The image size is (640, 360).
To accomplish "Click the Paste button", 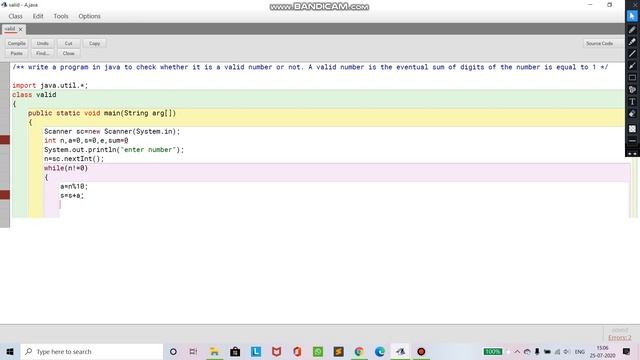I will [x=17, y=53].
